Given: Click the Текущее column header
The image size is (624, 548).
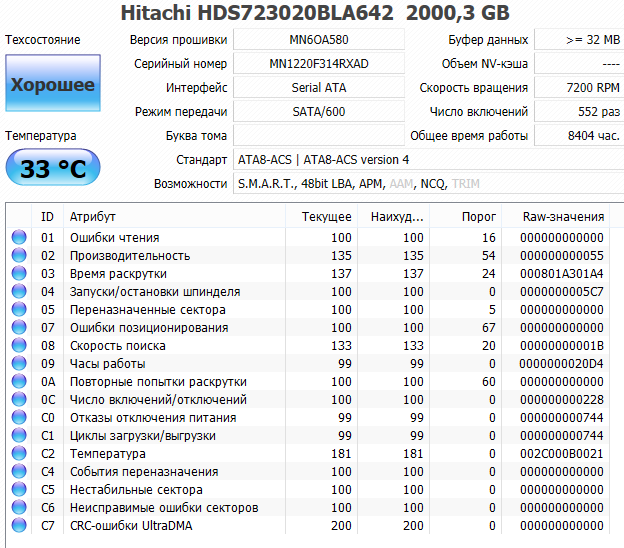Looking at the screenshot, I should coord(327,217).
